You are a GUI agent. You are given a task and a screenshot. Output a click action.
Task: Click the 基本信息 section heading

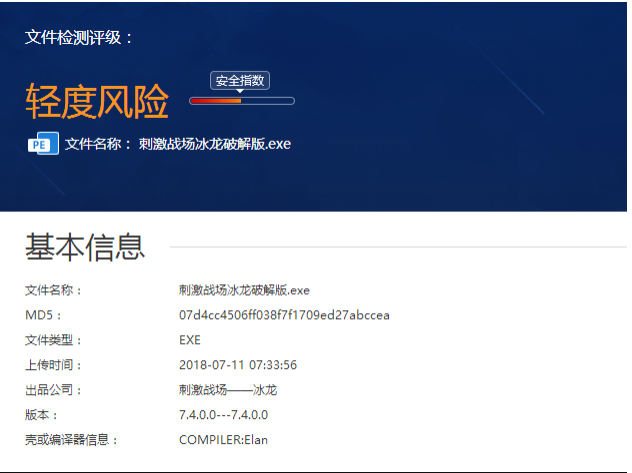click(85, 247)
